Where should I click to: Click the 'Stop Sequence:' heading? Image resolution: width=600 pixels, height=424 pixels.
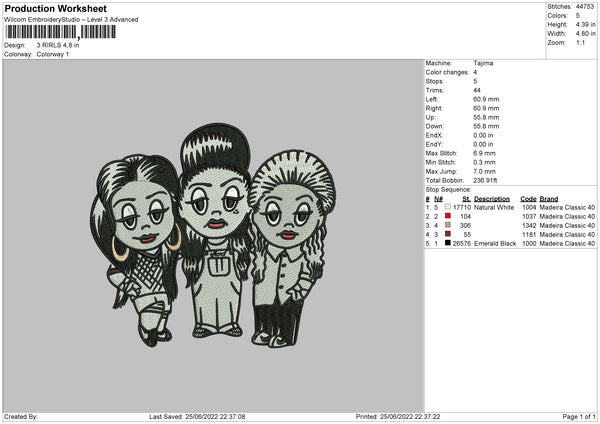[x=448, y=190]
